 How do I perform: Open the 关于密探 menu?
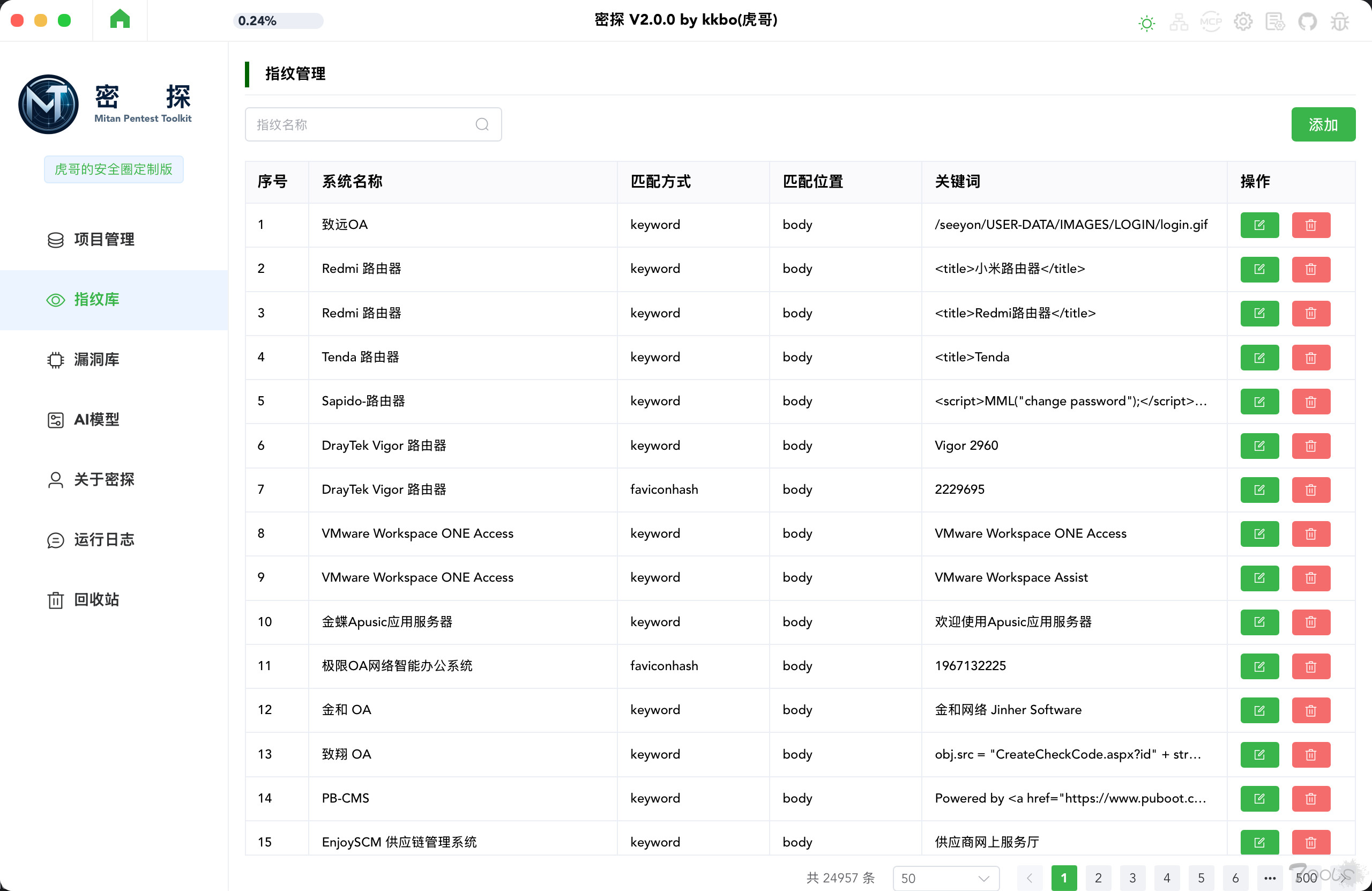coord(114,480)
